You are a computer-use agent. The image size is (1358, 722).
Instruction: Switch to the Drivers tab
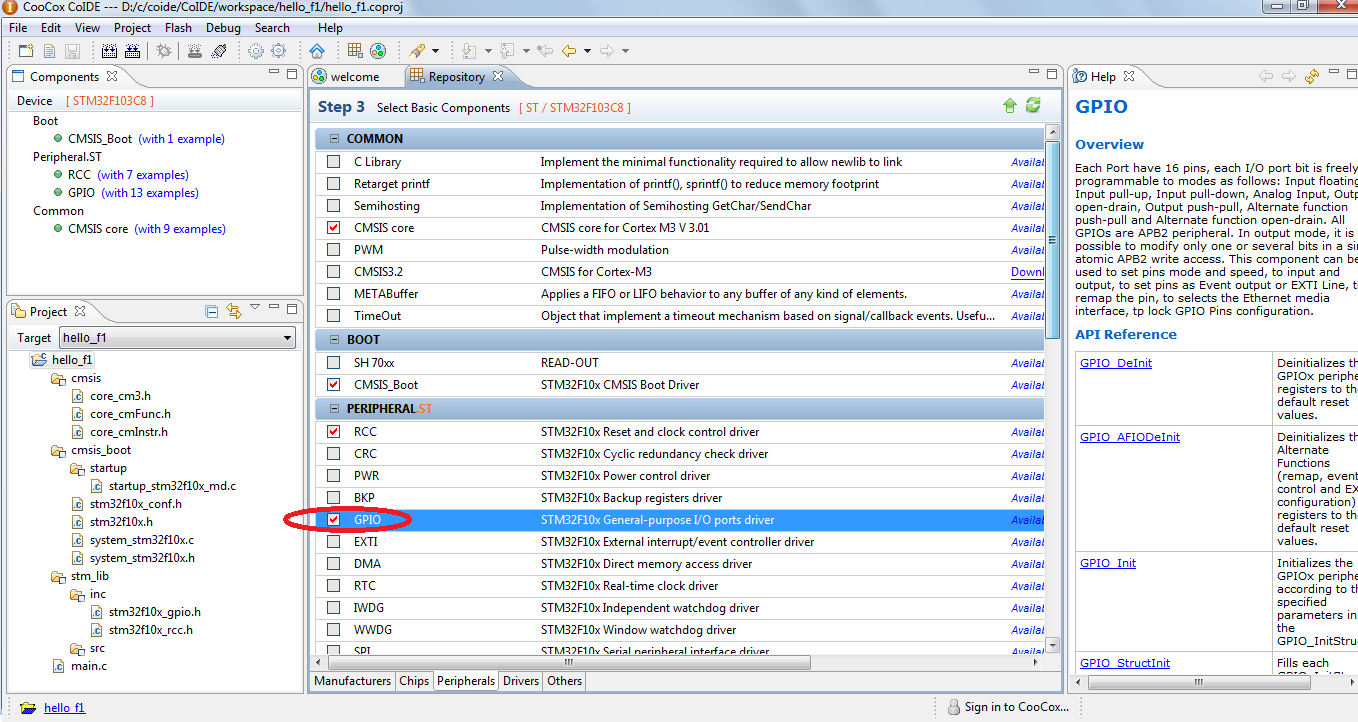coord(521,681)
